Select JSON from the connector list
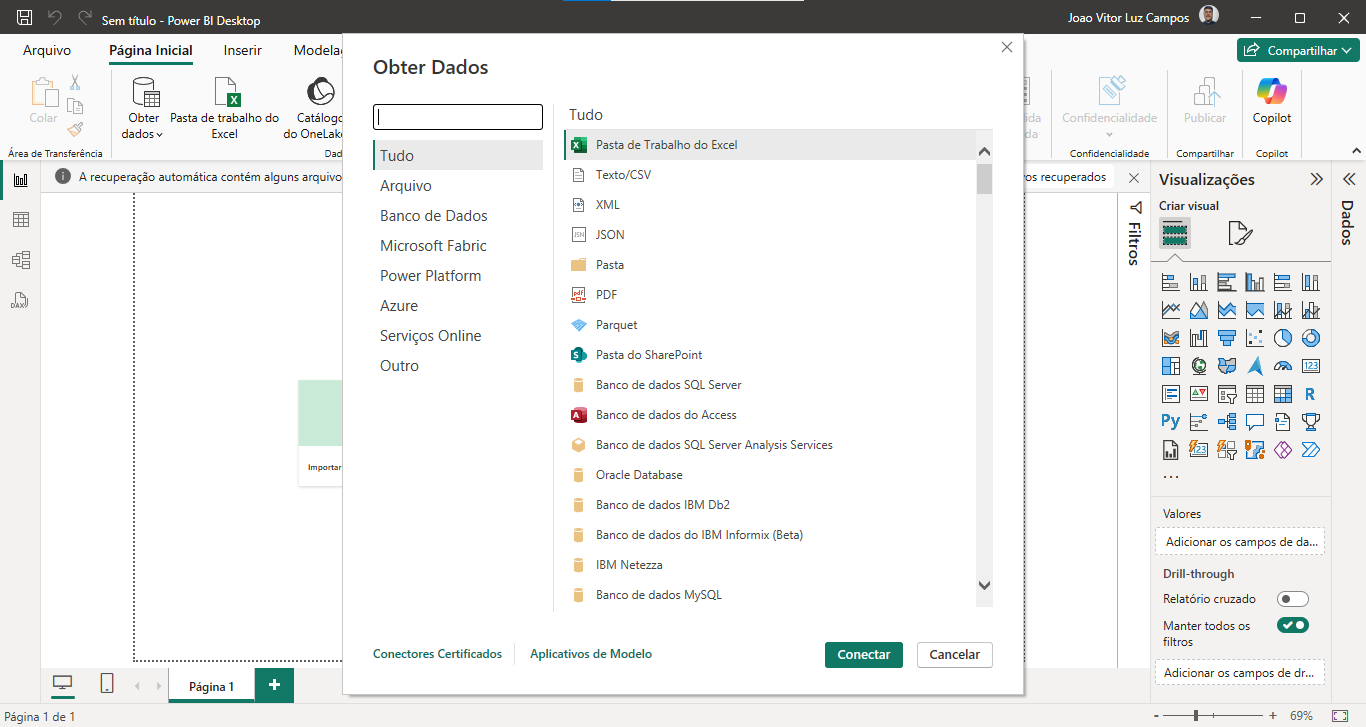The height and width of the screenshot is (727, 1366). (770, 235)
